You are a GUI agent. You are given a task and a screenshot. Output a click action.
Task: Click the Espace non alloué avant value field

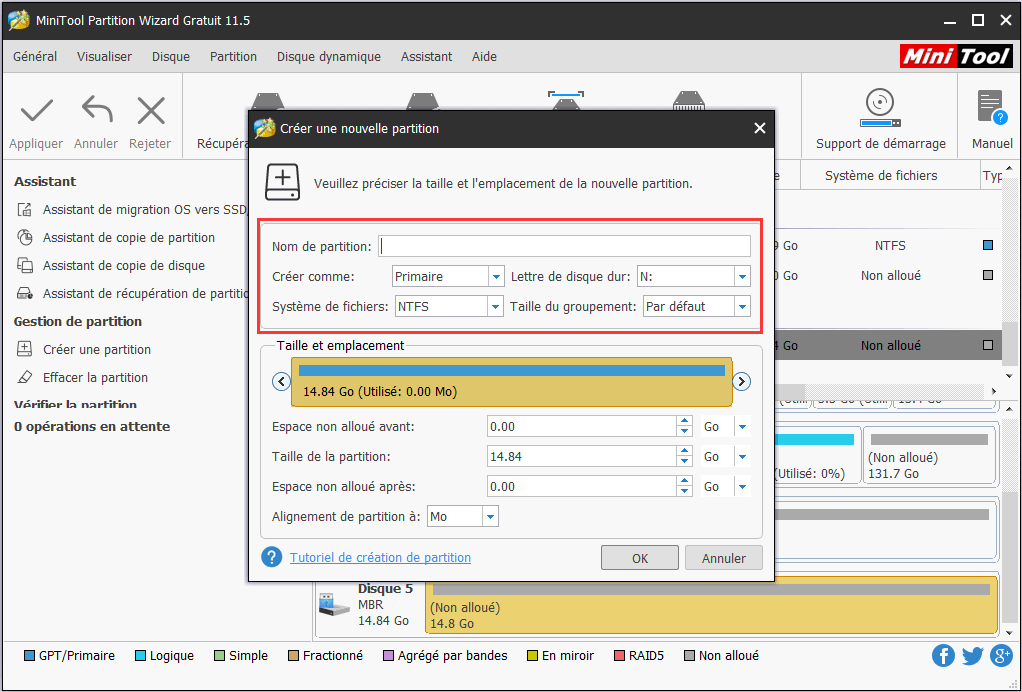[x=582, y=427]
